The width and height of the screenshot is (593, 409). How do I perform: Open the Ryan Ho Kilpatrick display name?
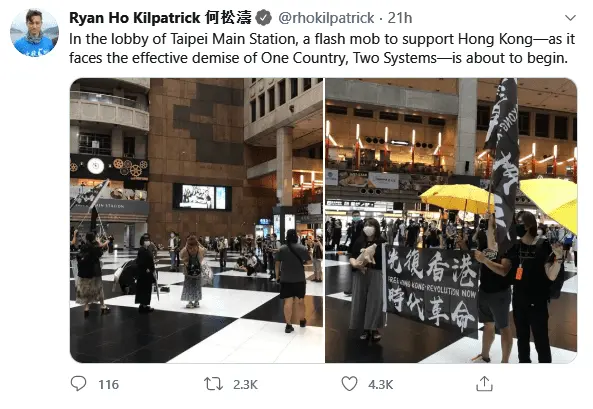(135, 18)
